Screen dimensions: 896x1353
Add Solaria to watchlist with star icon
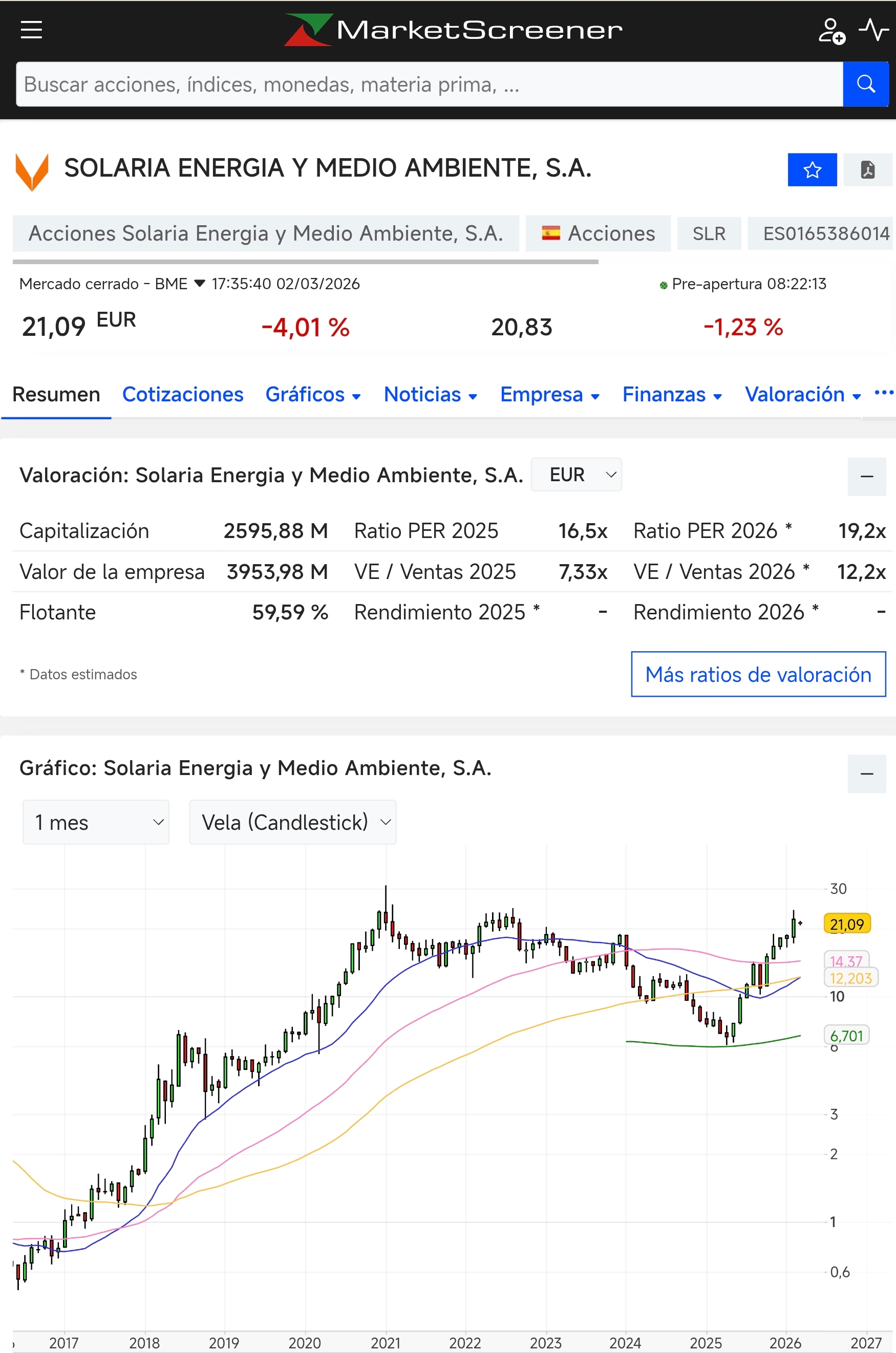812,169
